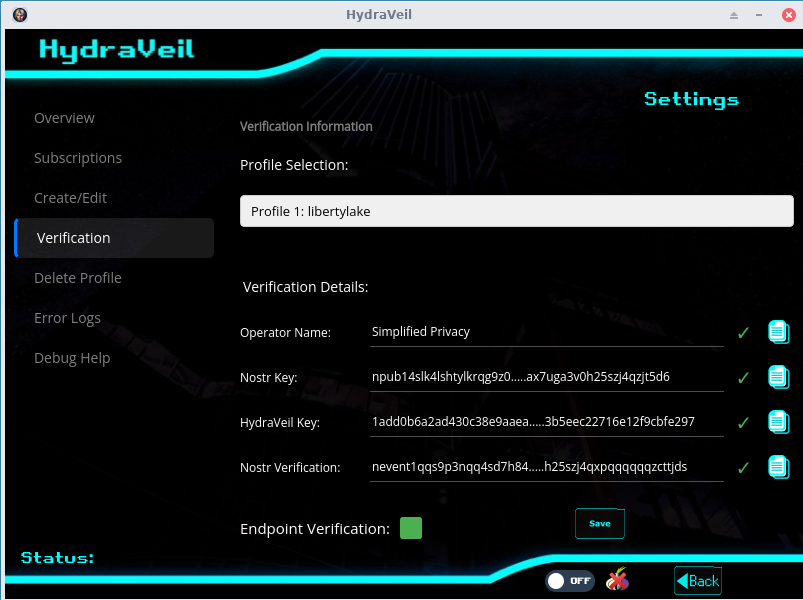803x600 pixels.
Task: Open the Overview settings section
Action: (64, 118)
